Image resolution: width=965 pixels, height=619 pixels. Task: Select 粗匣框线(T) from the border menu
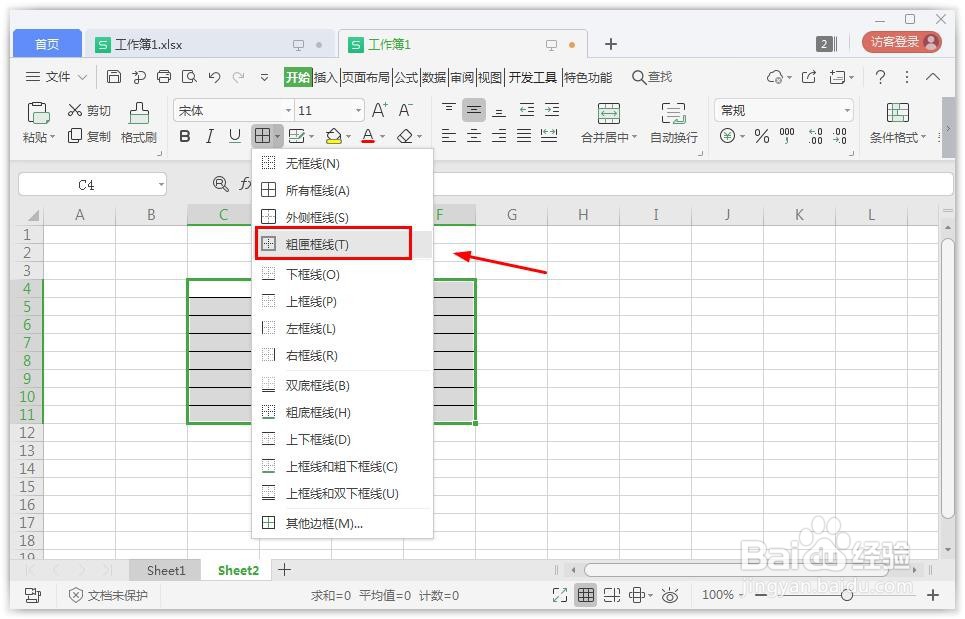coord(330,243)
